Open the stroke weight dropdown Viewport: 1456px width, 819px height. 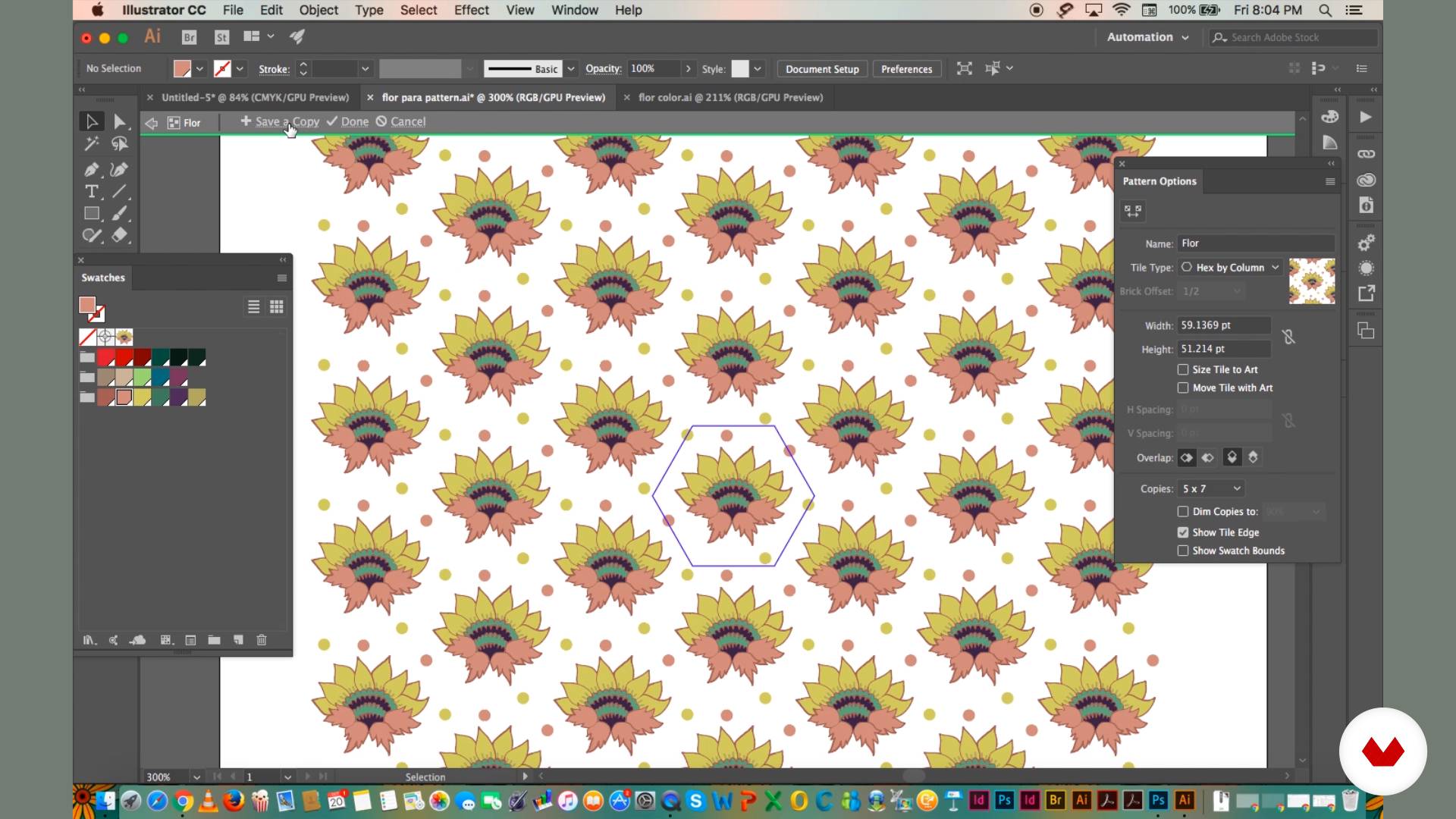pos(365,69)
